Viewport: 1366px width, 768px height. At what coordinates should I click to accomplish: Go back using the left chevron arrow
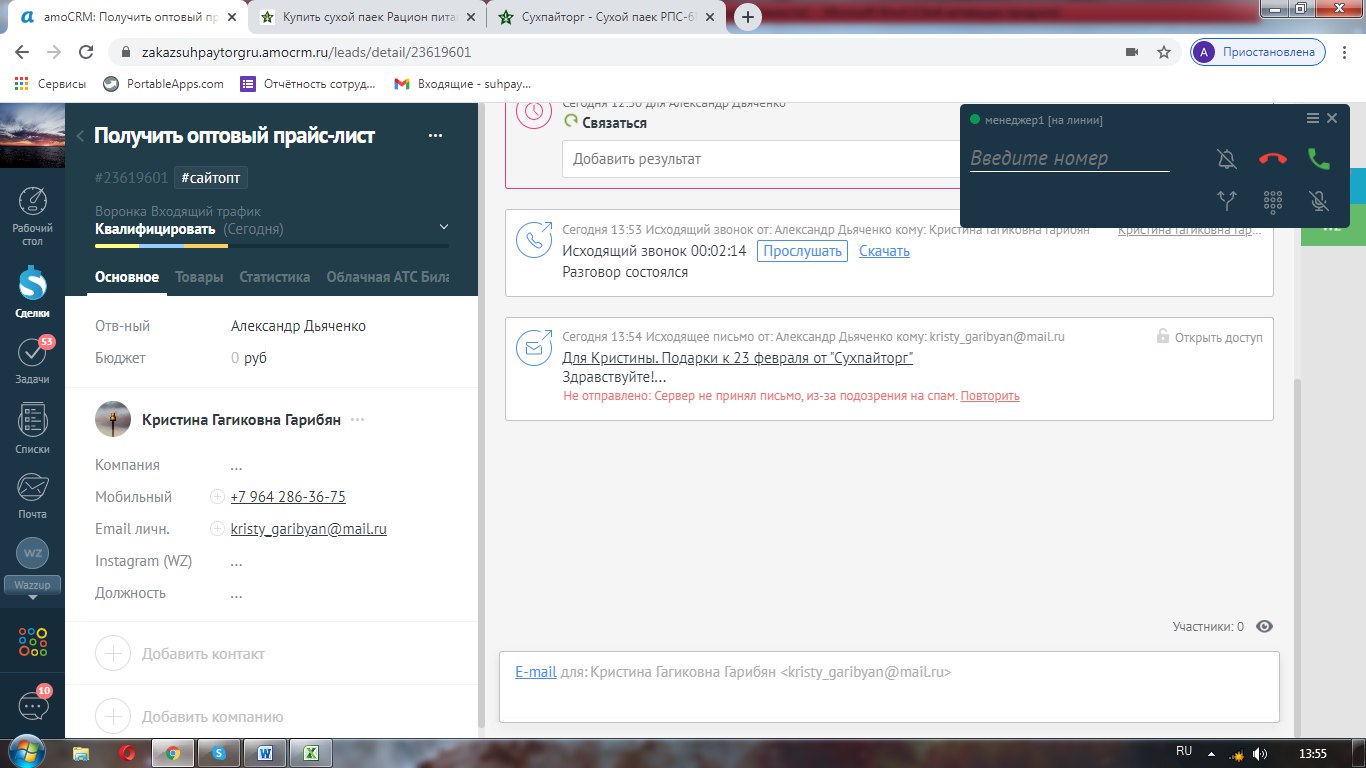click(x=80, y=137)
